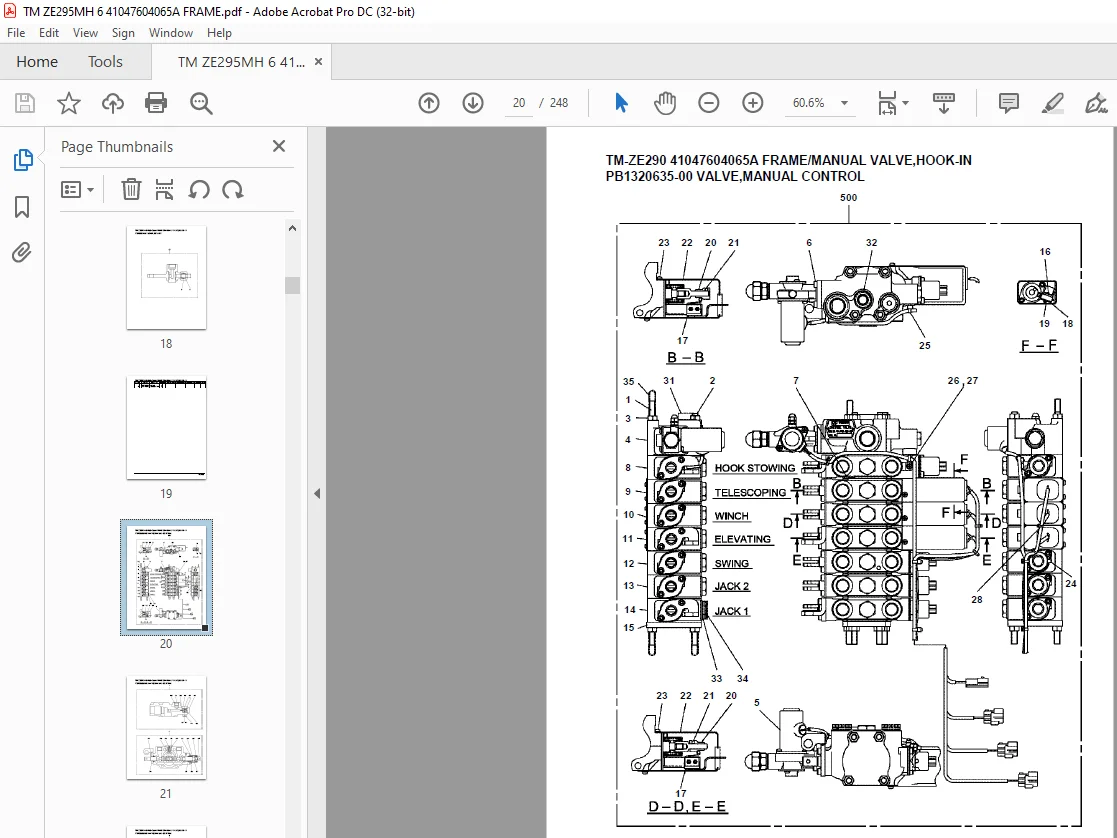1117x838 pixels.
Task: Click part number "500" above diagram
Action: (x=848, y=198)
